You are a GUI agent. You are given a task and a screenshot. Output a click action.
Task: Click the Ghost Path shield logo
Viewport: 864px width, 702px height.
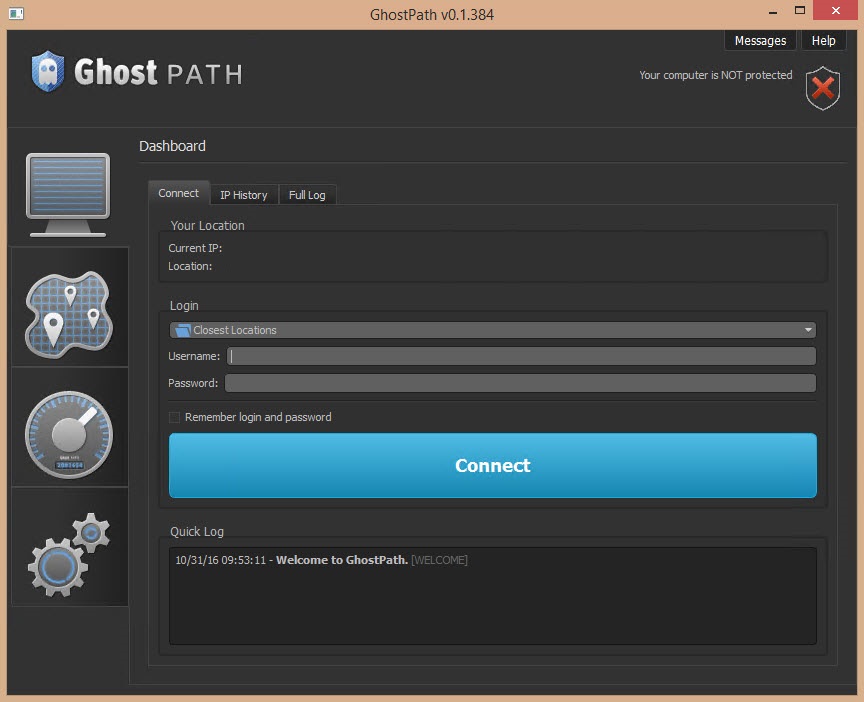tap(48, 72)
